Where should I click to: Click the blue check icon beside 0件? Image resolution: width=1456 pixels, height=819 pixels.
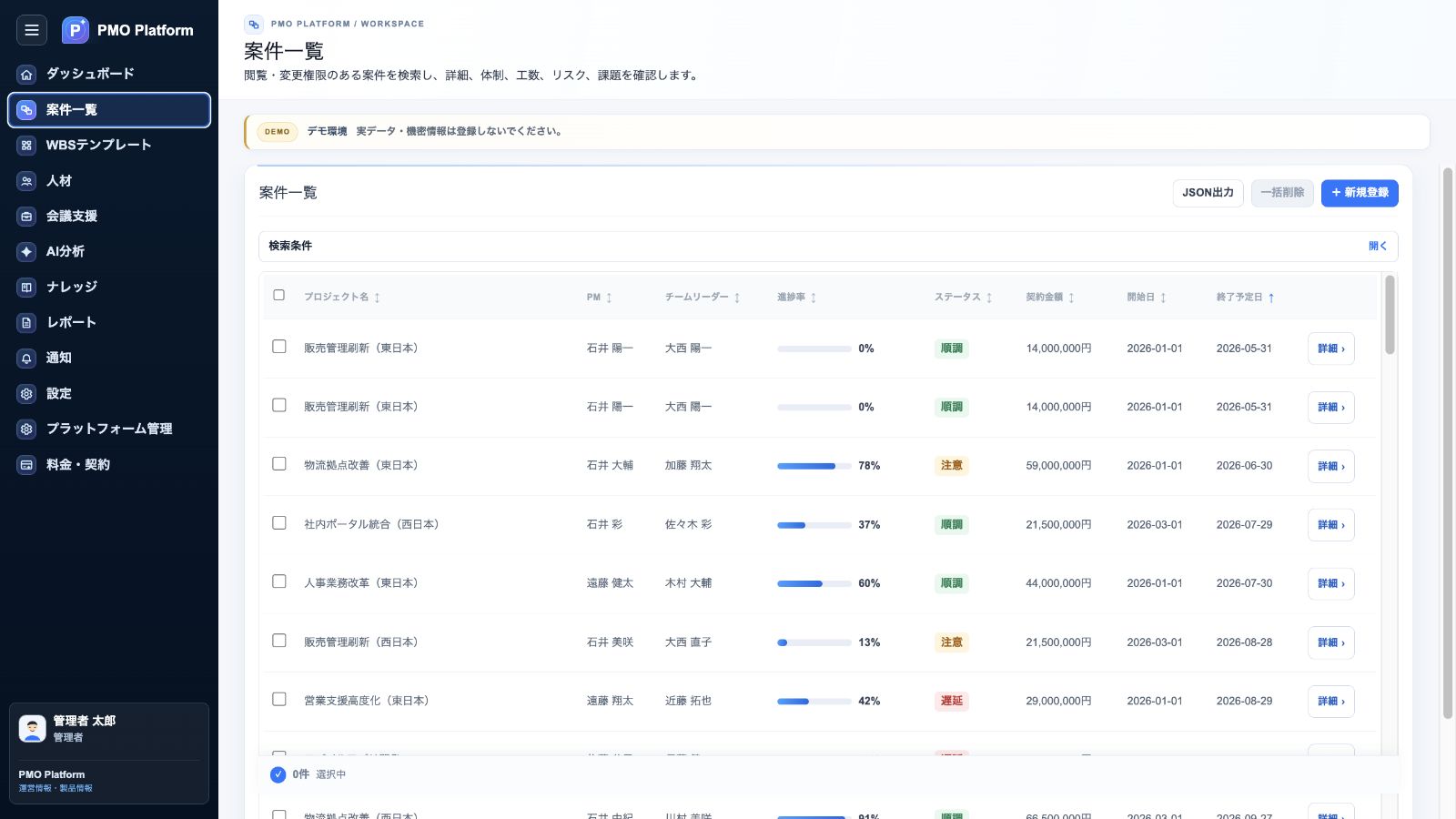click(278, 774)
